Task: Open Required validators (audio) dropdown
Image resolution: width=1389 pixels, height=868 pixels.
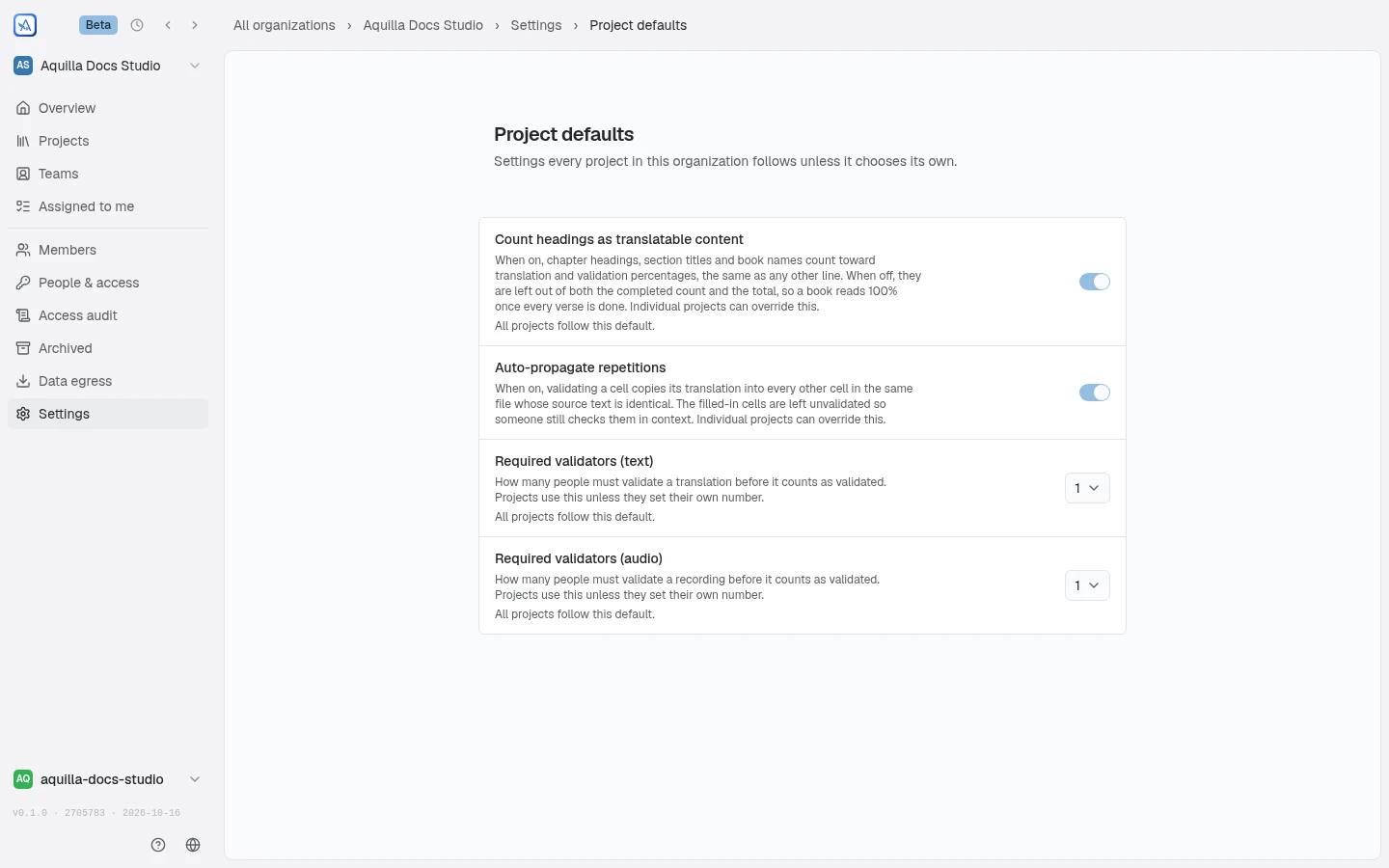Action: pos(1087,585)
